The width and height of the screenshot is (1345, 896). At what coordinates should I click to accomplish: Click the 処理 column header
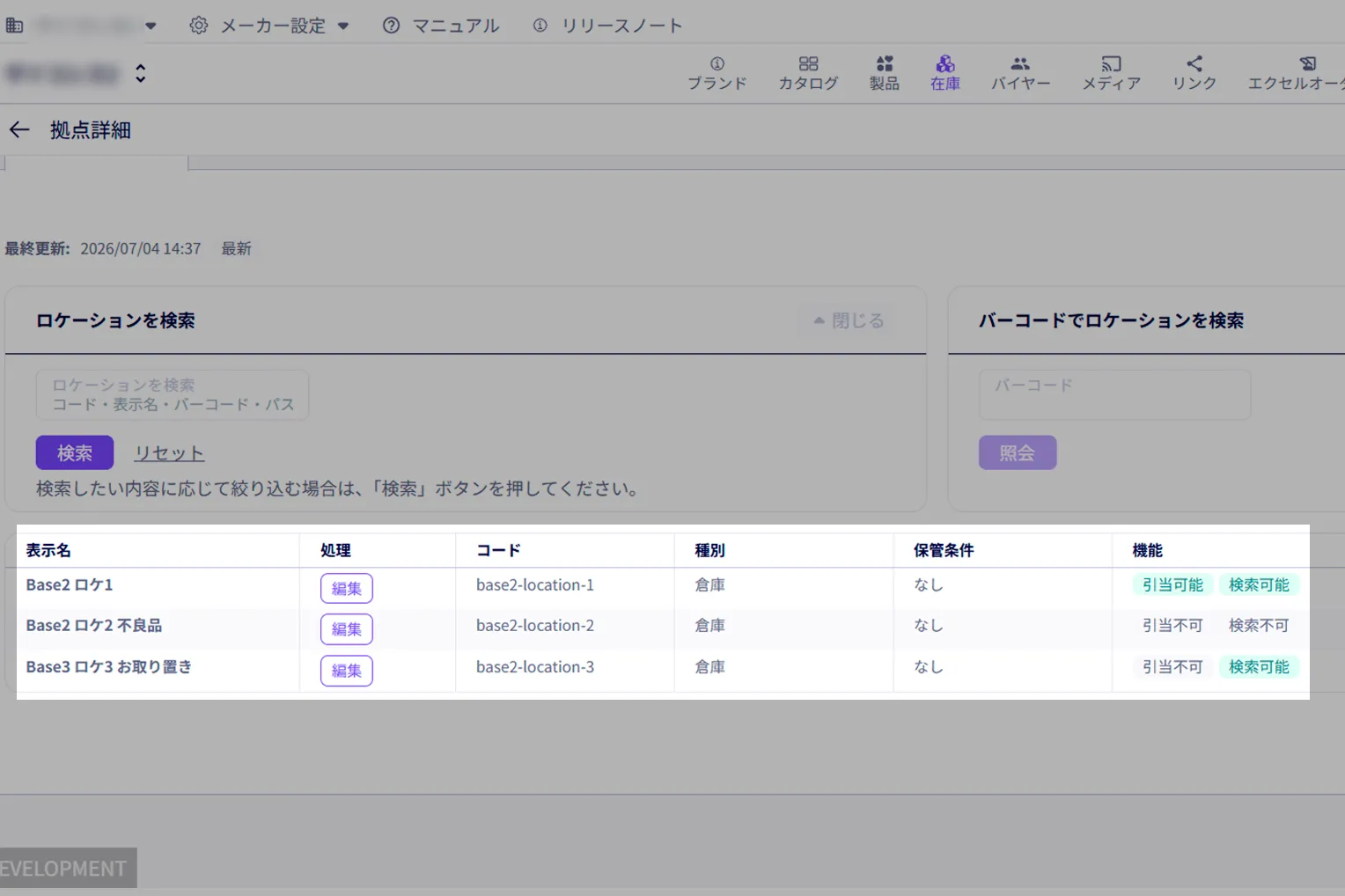coord(335,550)
